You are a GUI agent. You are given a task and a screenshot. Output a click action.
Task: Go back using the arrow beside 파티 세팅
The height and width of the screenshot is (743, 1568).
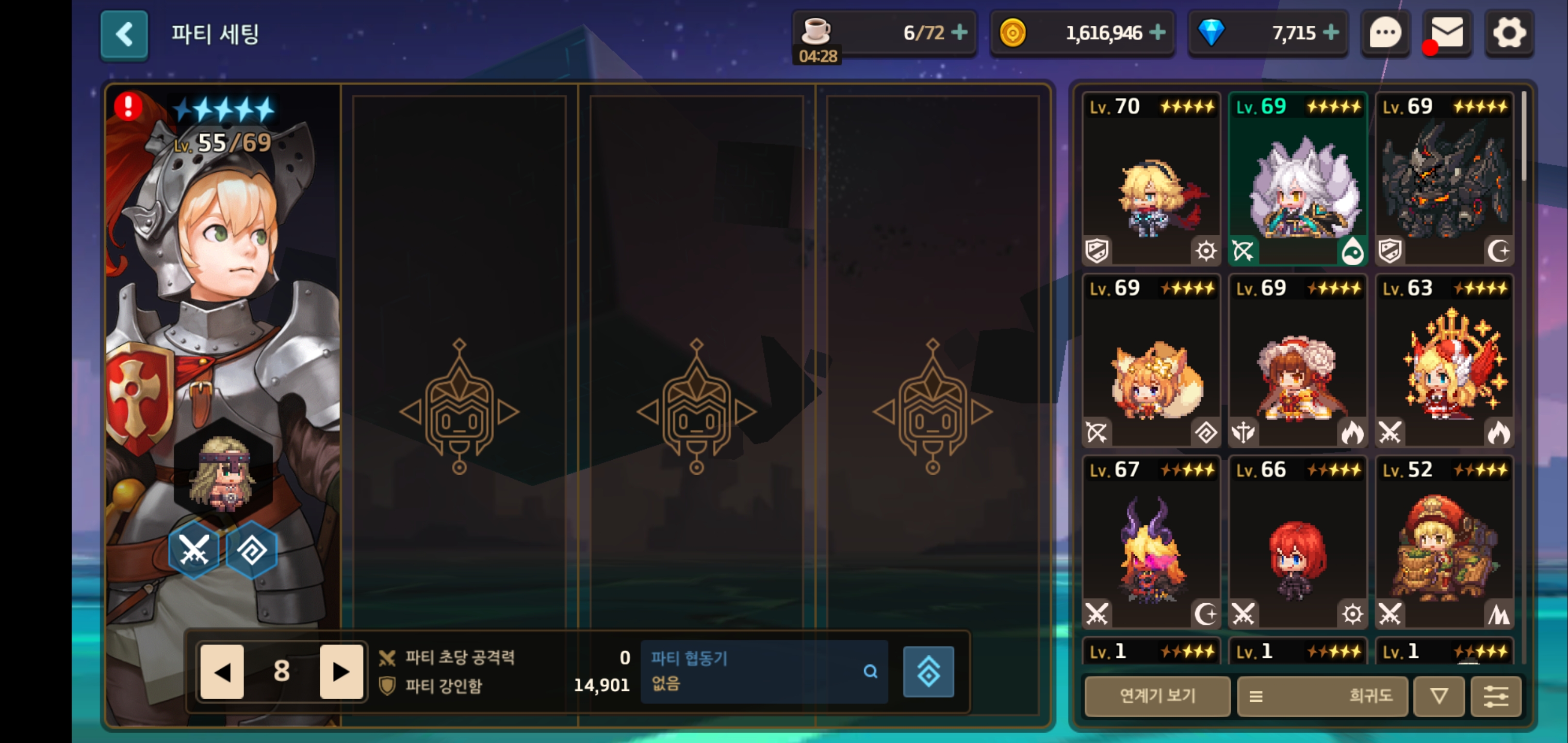coord(124,35)
